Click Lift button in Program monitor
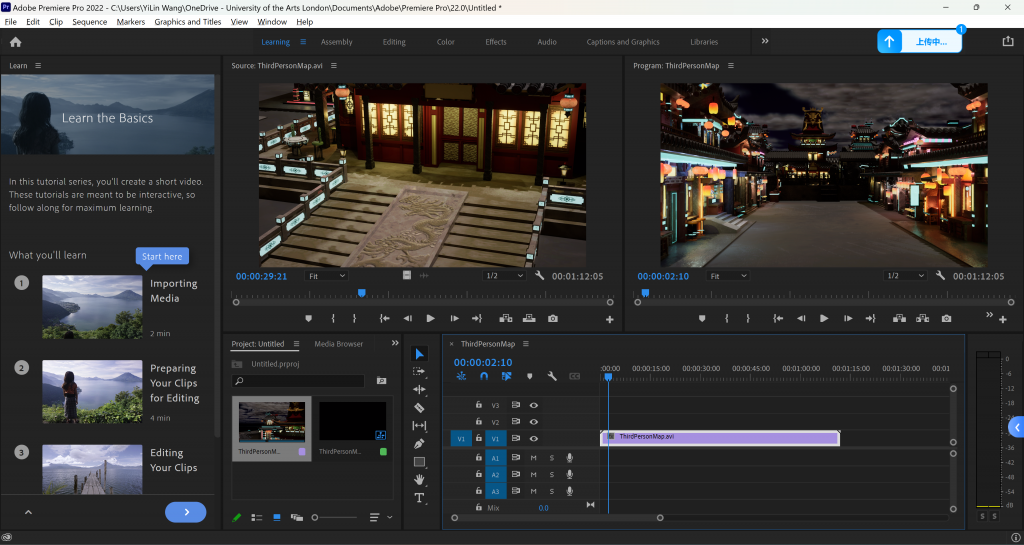1024x545 pixels. [x=899, y=319]
